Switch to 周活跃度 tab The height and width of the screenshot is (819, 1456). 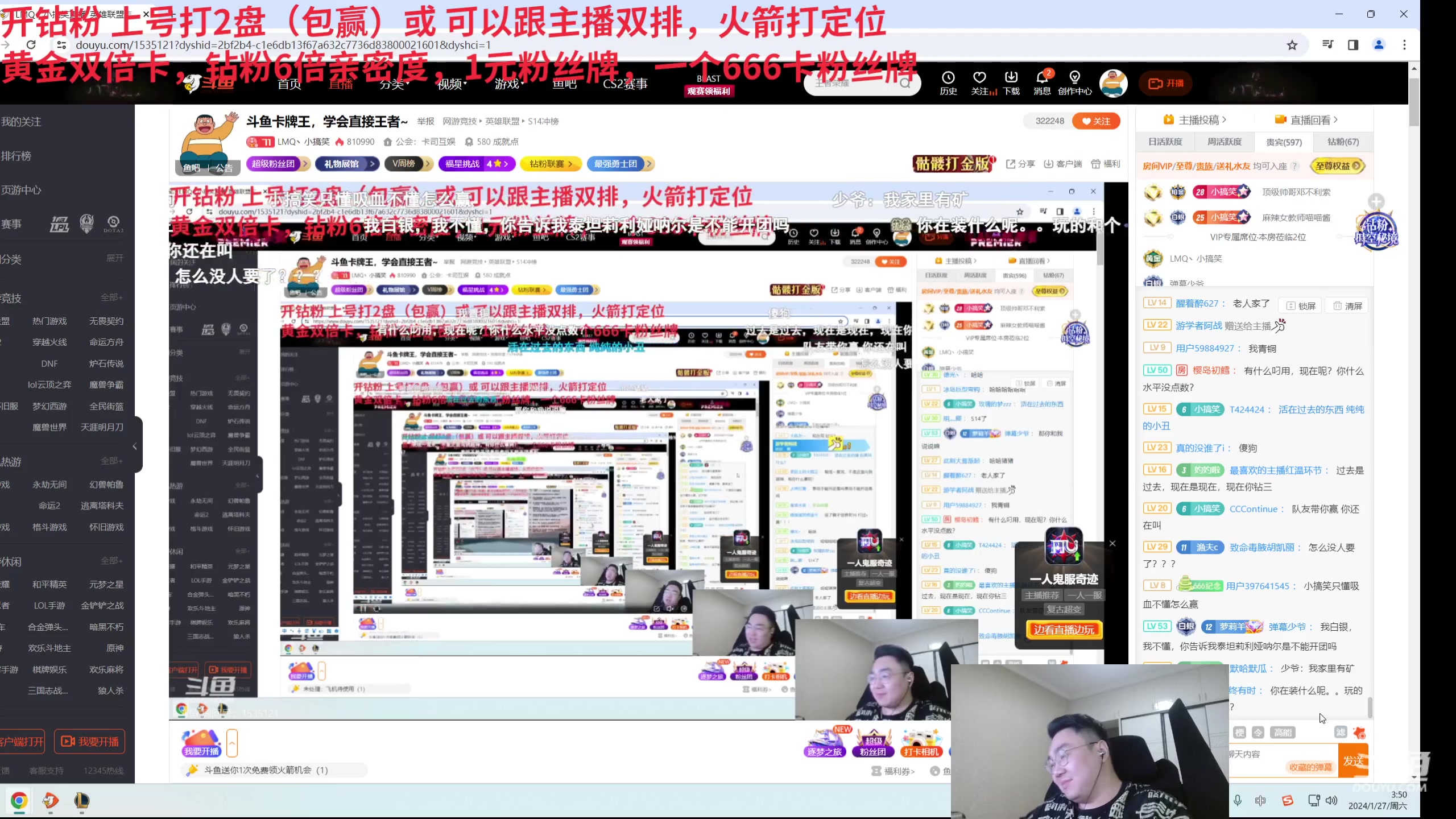point(1225,142)
